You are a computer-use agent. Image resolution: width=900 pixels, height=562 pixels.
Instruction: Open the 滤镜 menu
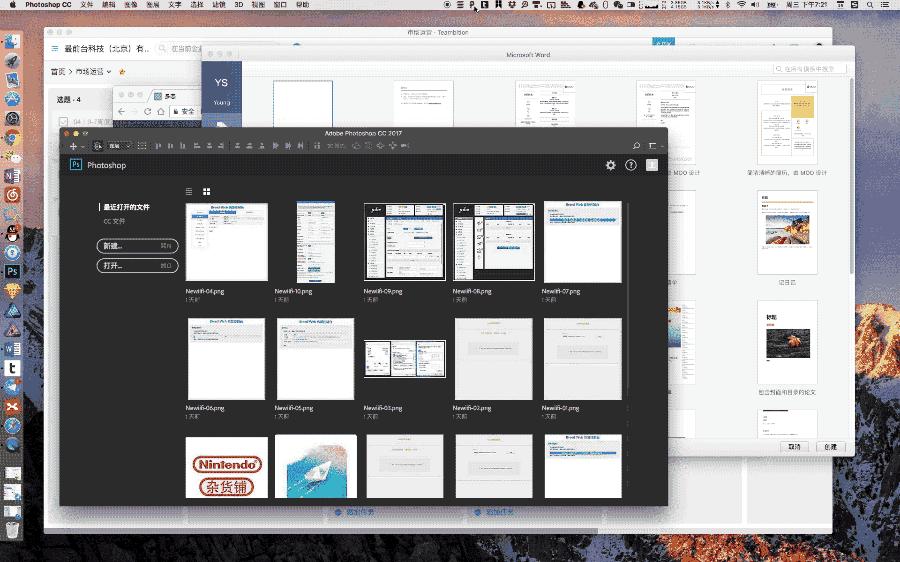coord(219,5)
